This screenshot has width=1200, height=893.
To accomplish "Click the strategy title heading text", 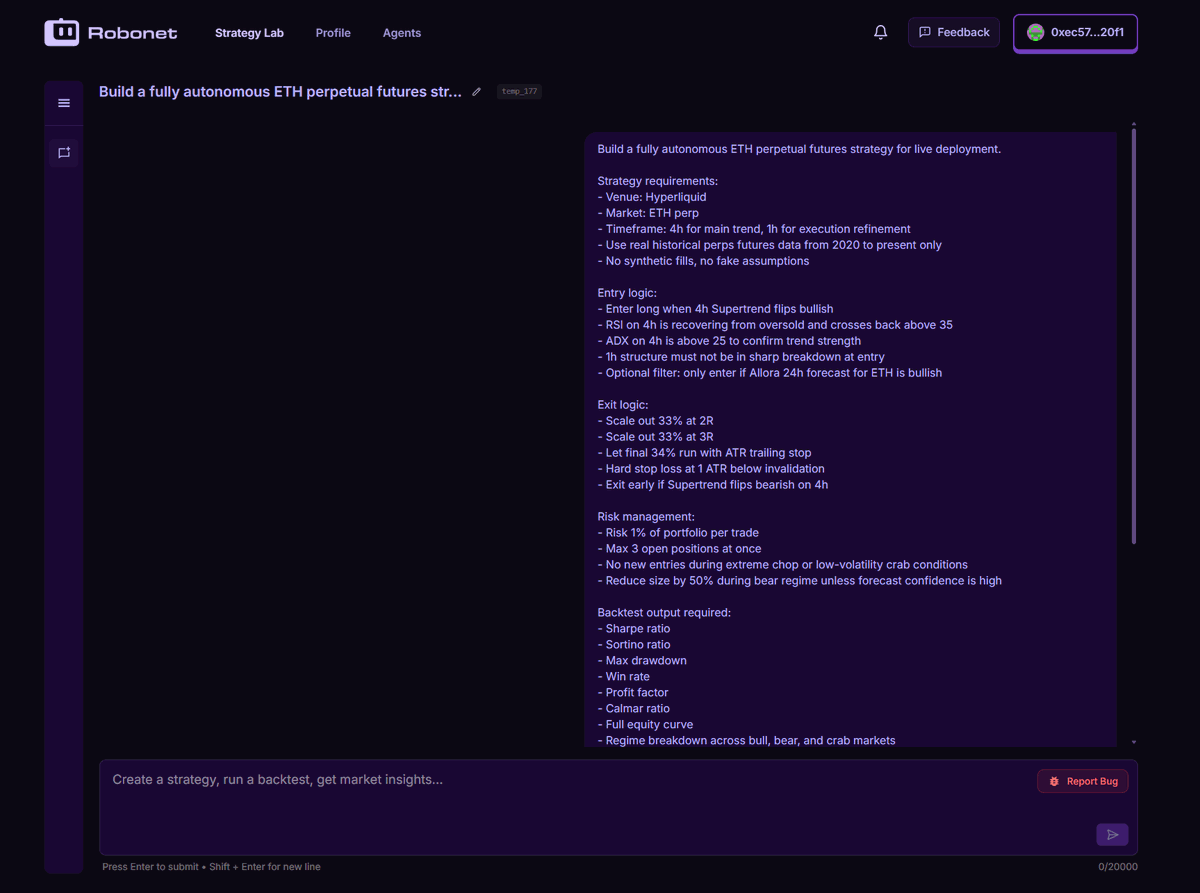I will (x=280, y=92).
